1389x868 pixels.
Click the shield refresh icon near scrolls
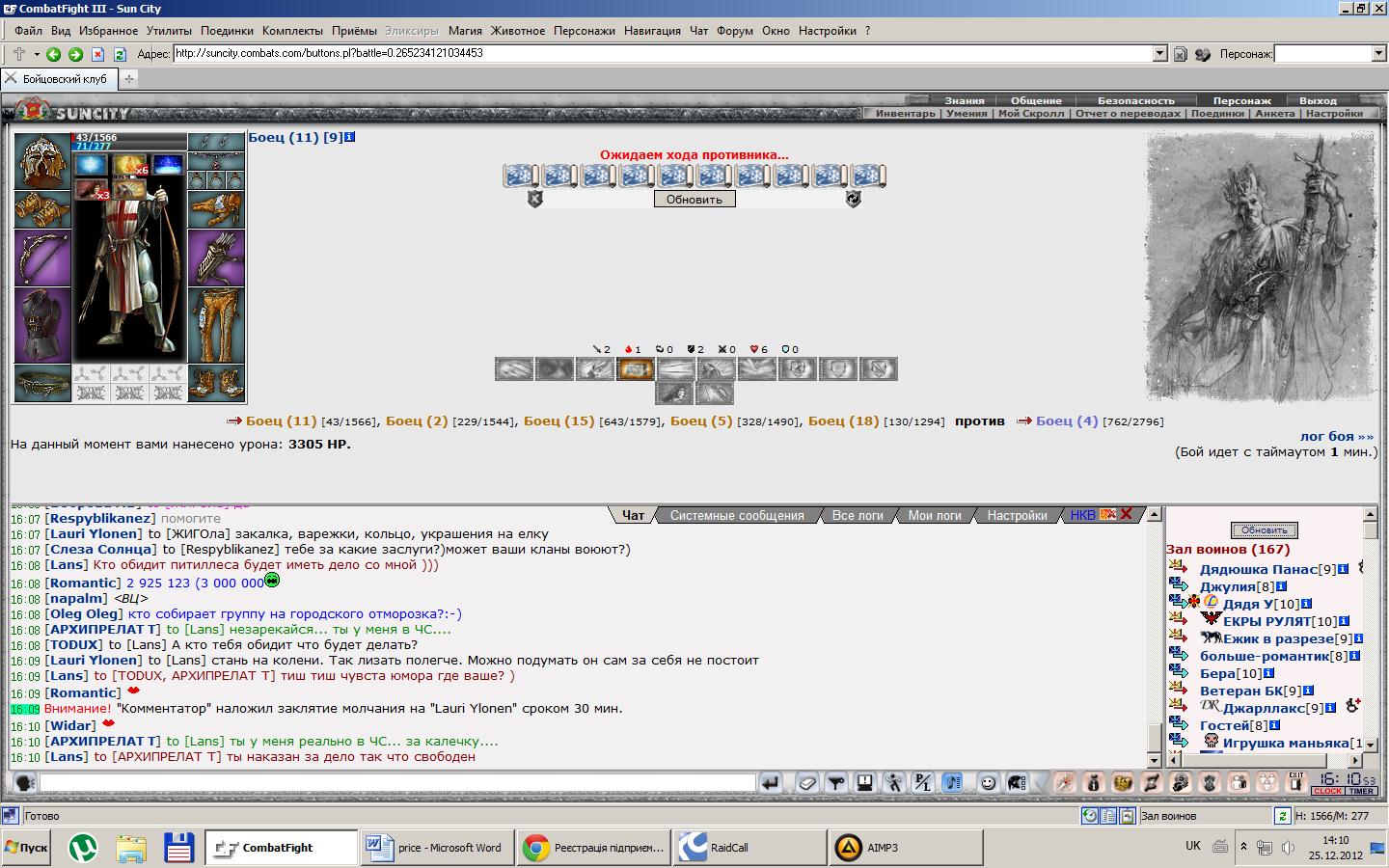point(853,199)
